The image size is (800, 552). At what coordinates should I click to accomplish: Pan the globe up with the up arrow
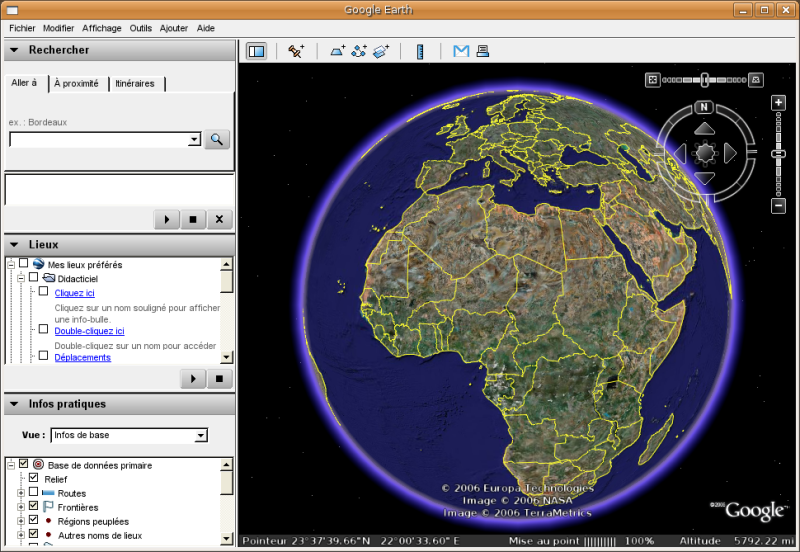coord(705,129)
